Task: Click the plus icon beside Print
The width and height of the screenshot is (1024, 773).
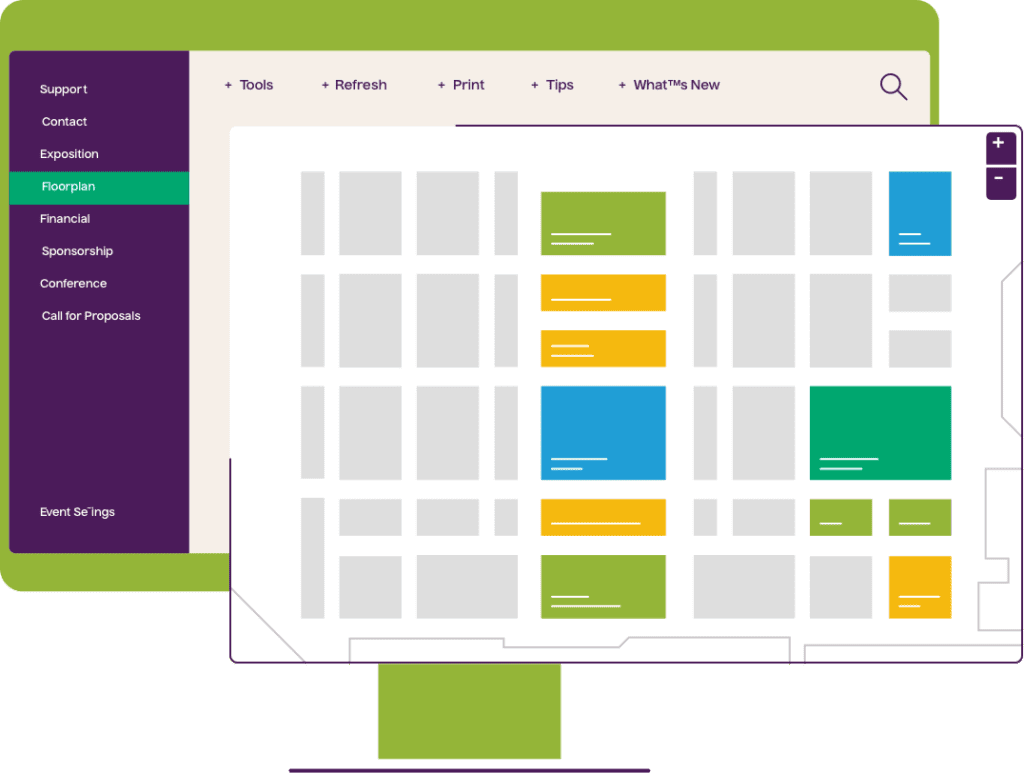Action: (x=441, y=86)
